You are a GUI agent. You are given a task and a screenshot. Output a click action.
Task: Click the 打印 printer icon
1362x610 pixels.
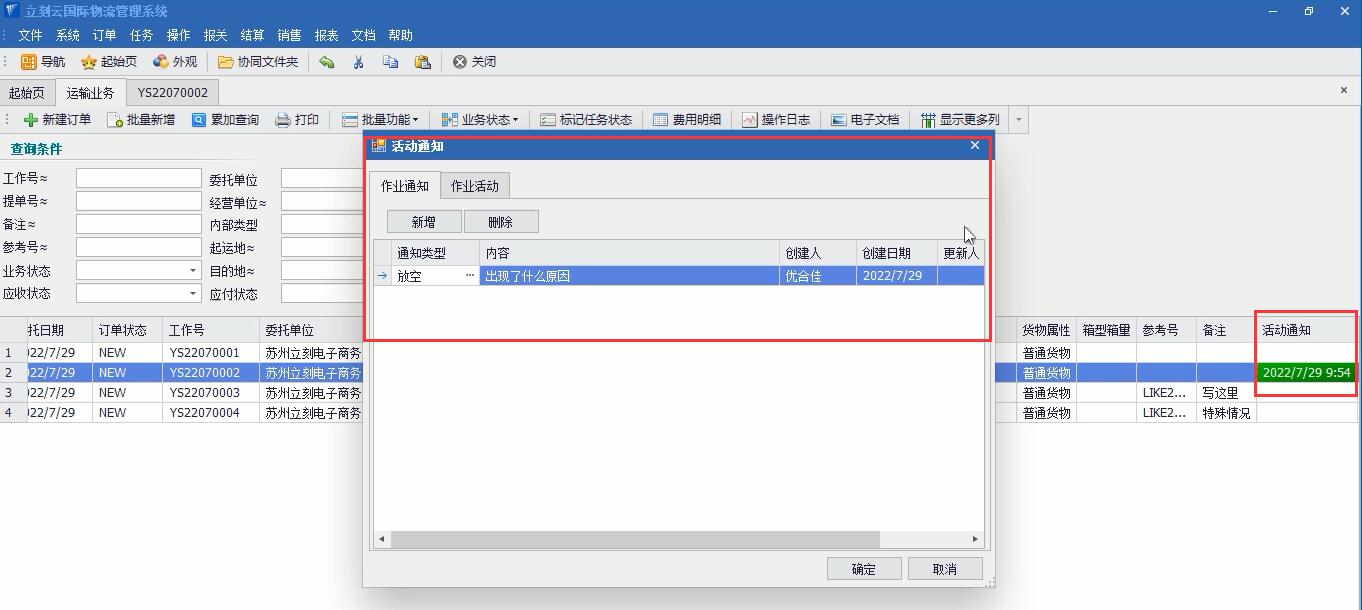pyautogui.click(x=283, y=120)
